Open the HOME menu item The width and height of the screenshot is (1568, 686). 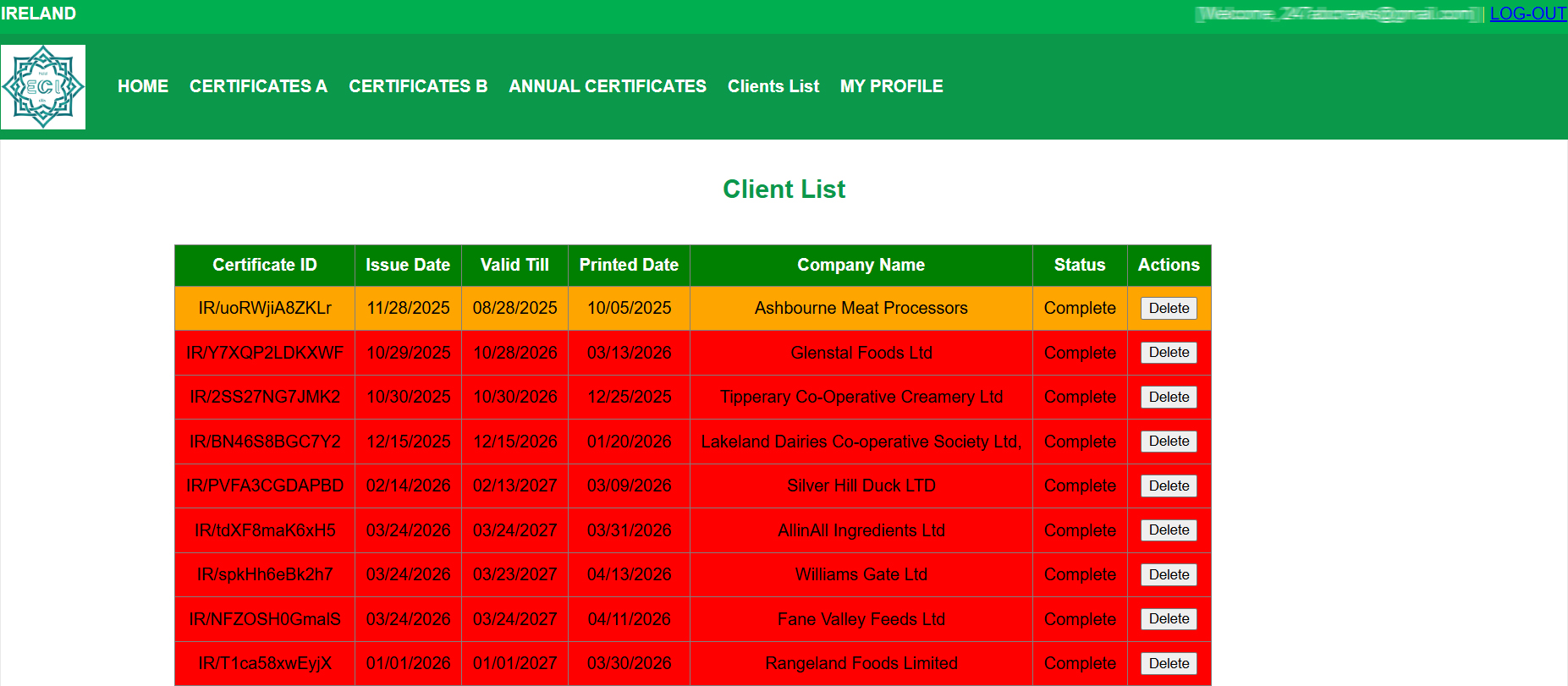click(143, 86)
